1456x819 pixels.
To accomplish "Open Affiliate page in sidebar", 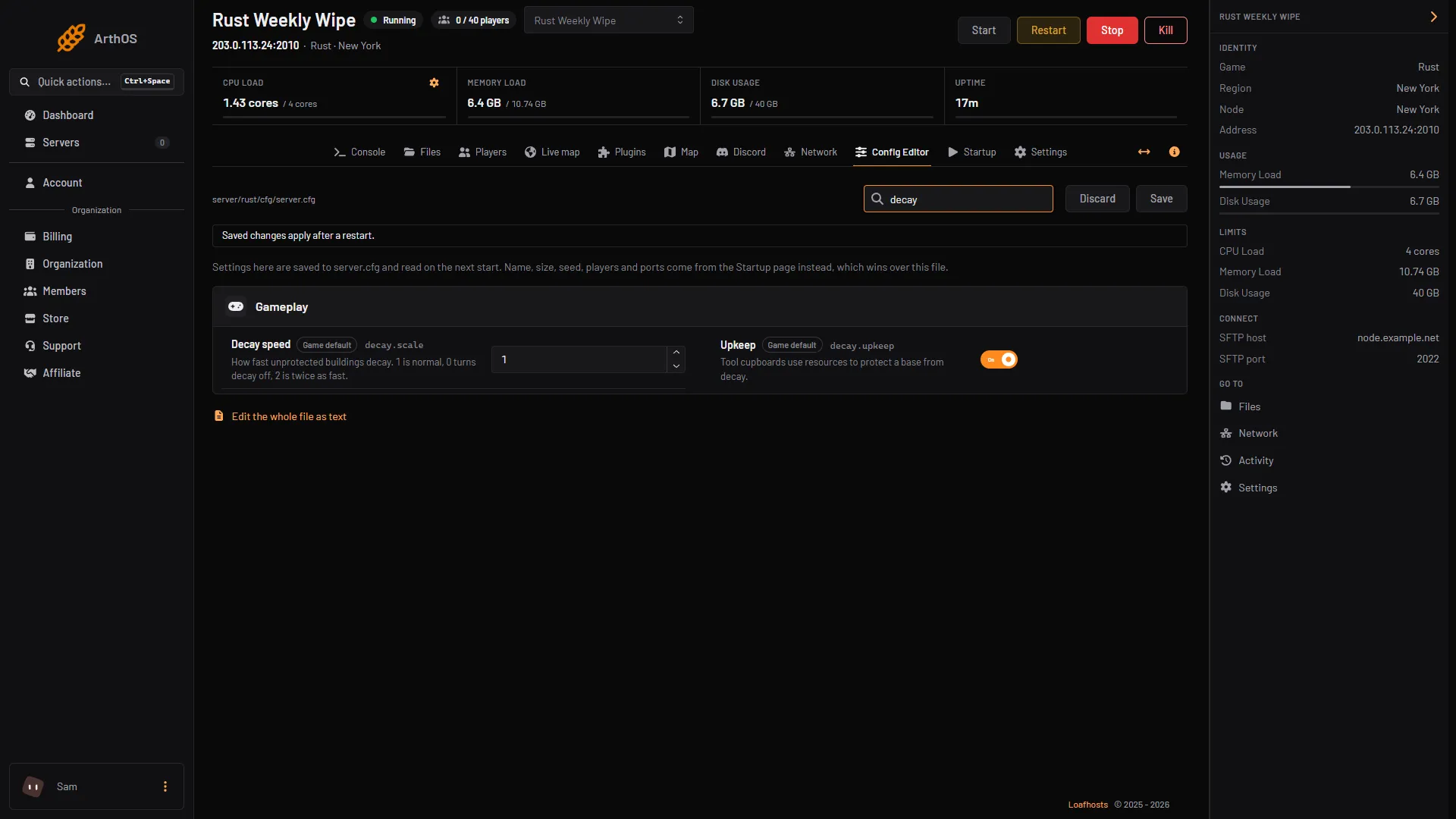I will tap(96, 373).
